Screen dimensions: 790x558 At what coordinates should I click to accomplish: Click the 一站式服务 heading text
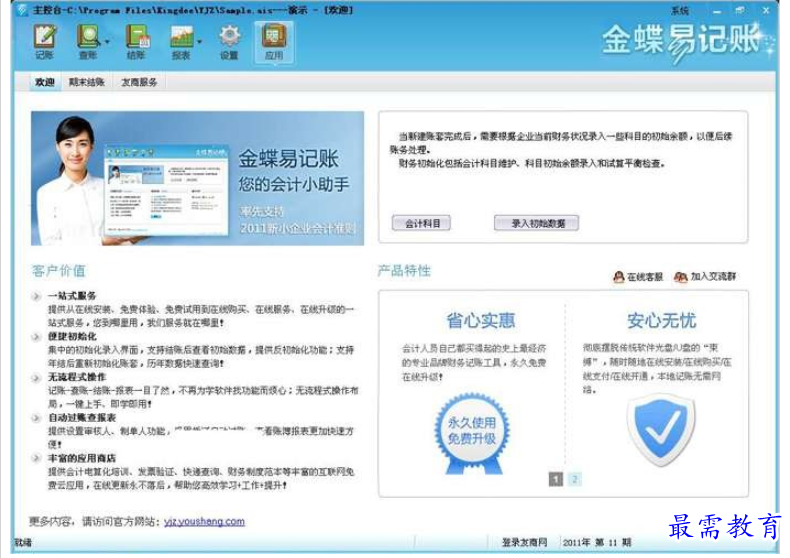point(72,296)
